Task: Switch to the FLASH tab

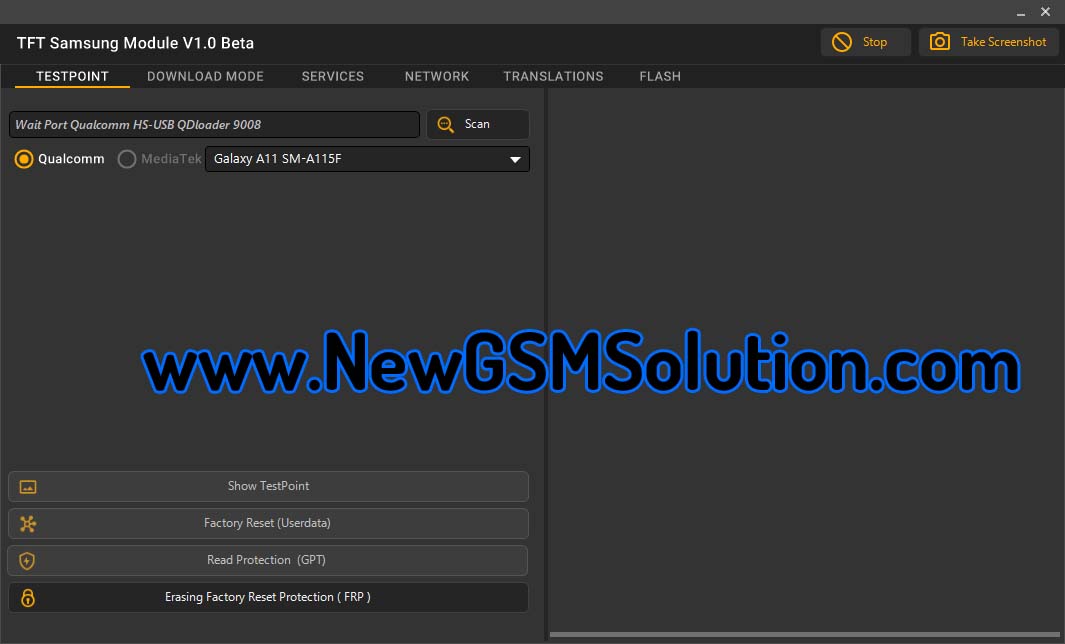Action: [660, 76]
